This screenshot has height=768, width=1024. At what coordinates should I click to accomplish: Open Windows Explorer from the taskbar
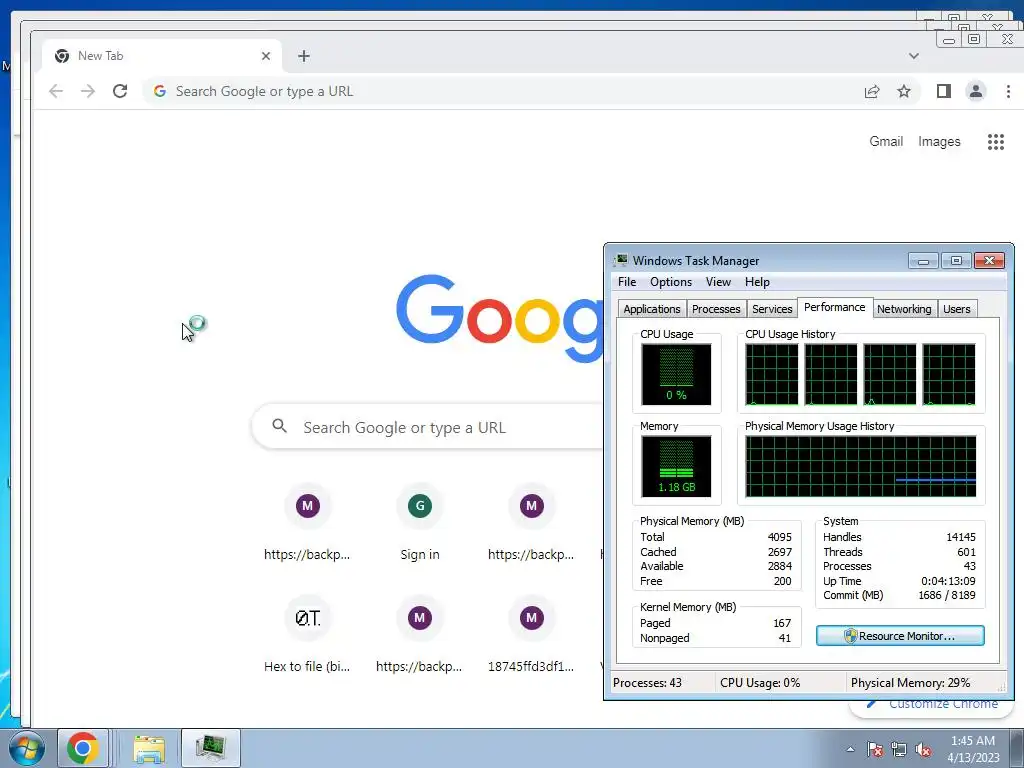point(149,748)
